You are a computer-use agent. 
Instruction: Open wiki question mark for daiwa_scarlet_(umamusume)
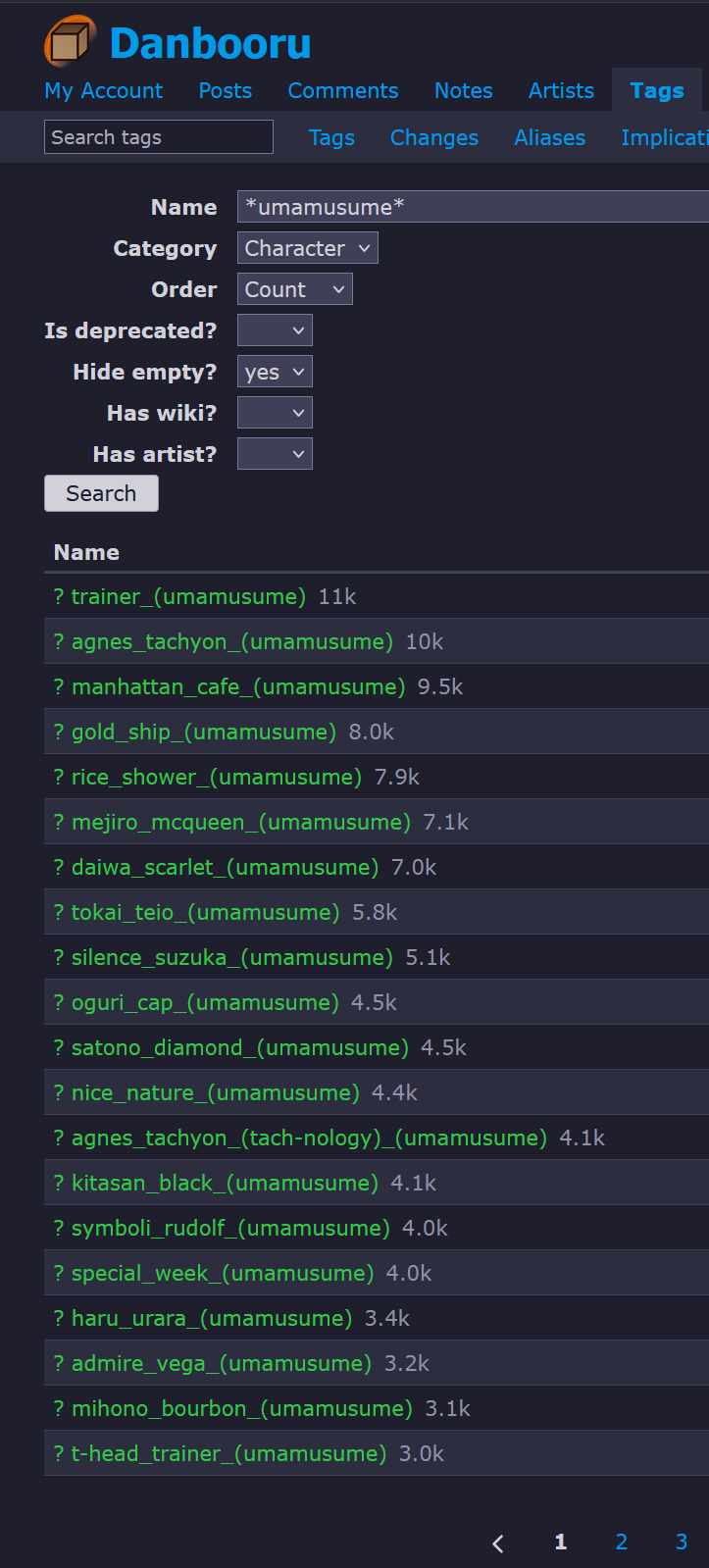coord(59,867)
